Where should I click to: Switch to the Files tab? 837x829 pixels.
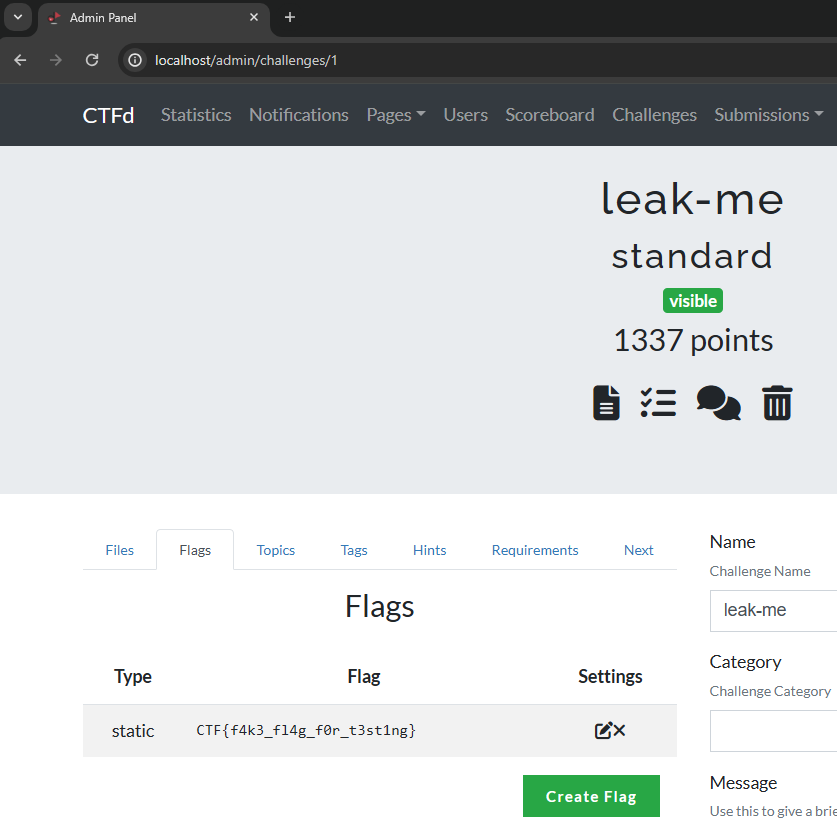point(120,550)
